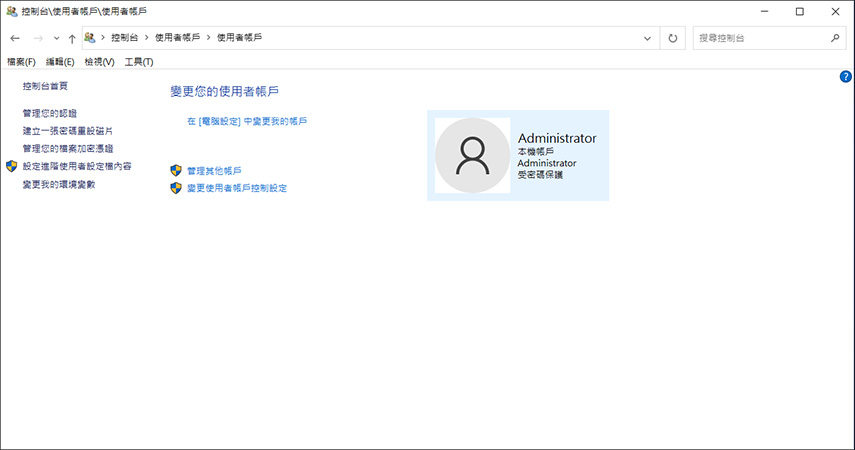This screenshot has width=855, height=450.
Task: Click the shield icon beside 管理其他帳戶
Action: (x=176, y=171)
